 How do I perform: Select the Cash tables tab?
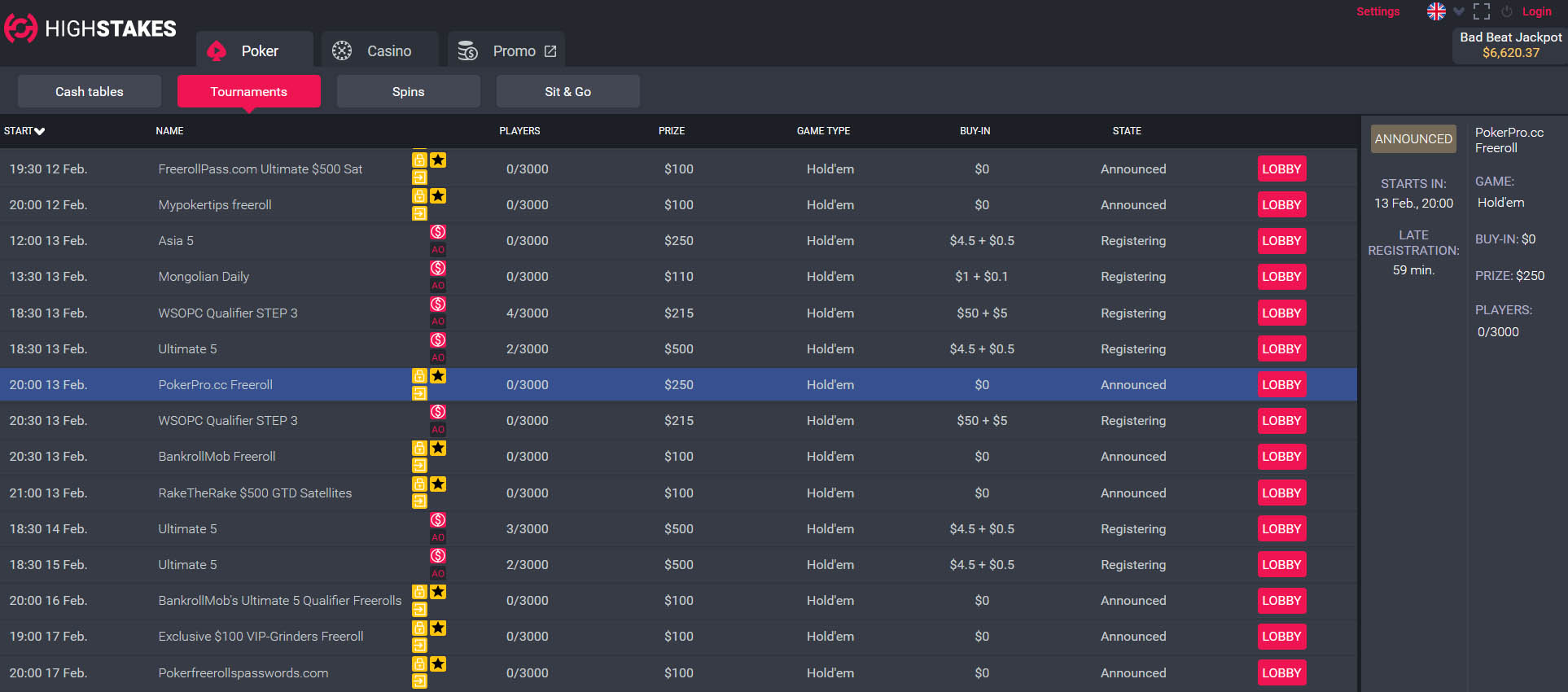[90, 91]
